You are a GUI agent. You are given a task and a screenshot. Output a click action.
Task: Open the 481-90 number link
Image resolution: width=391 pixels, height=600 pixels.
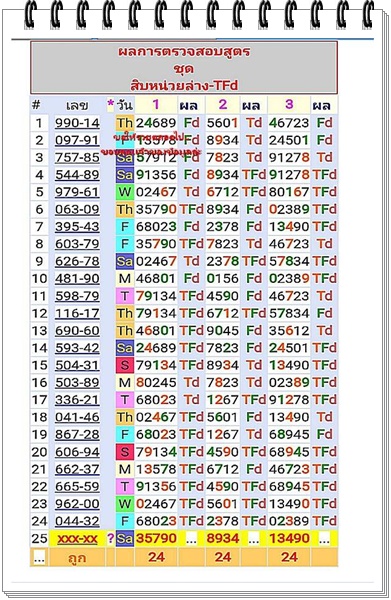77,279
